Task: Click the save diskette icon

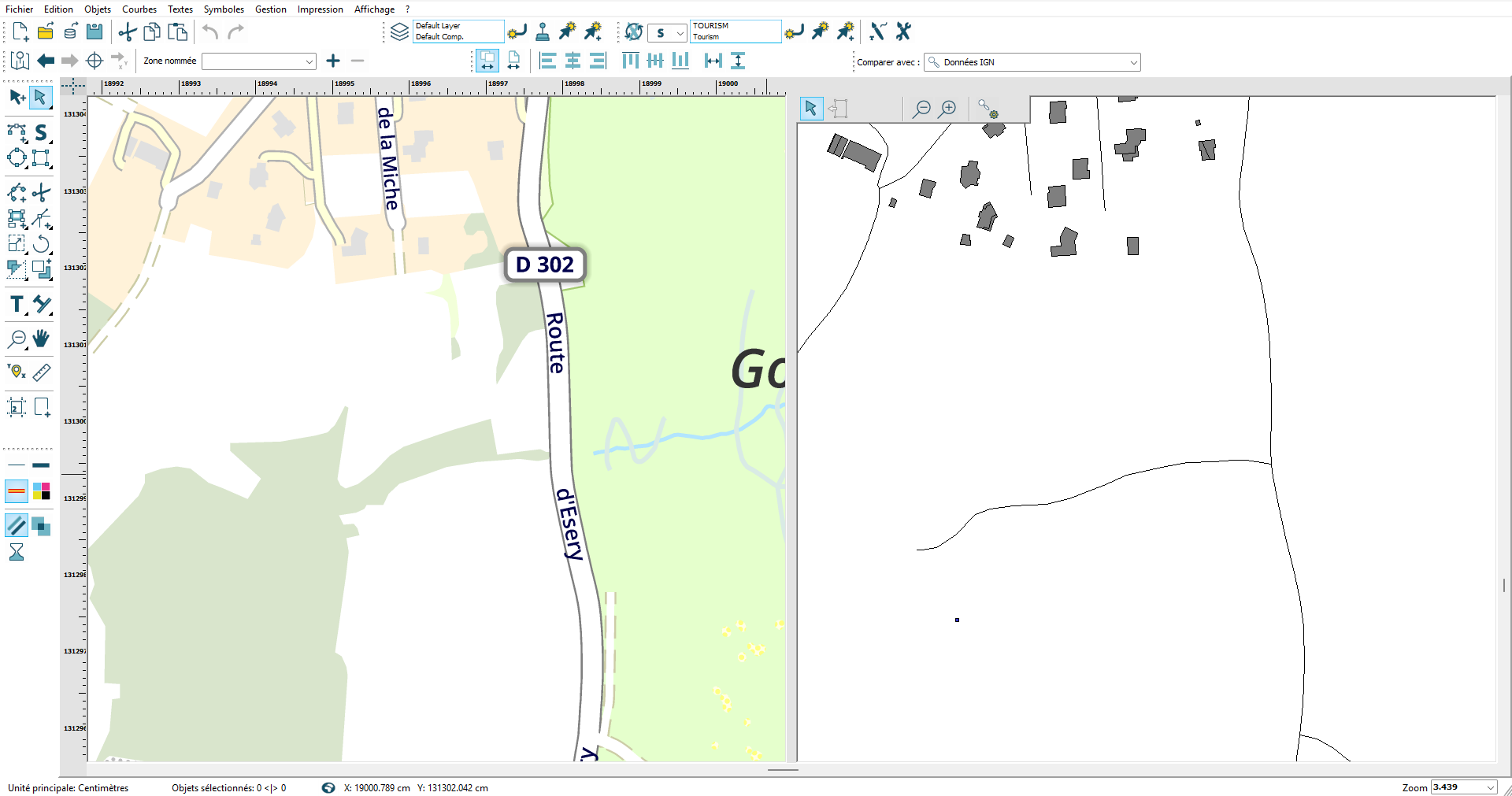Action: [94, 32]
